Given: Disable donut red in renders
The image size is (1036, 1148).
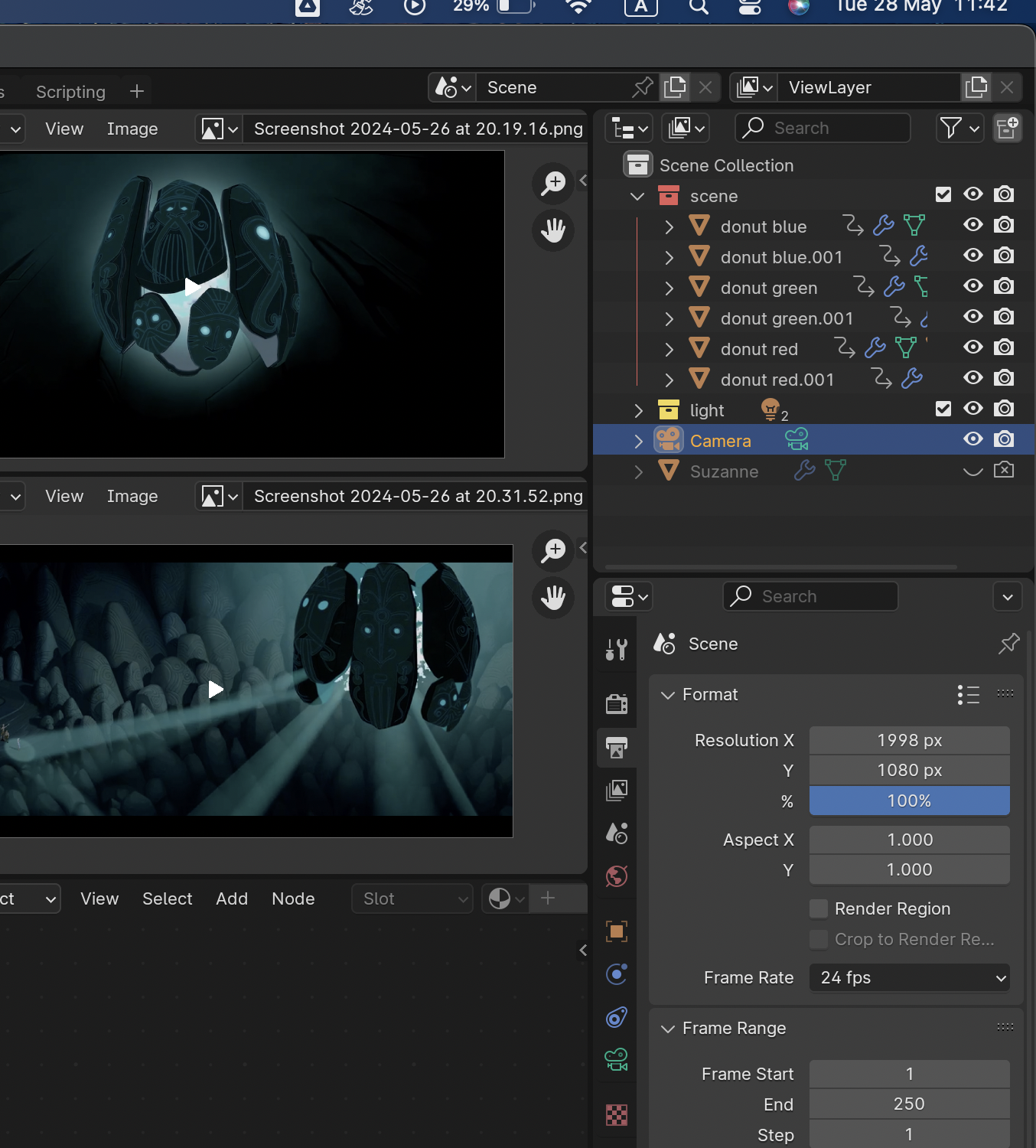Looking at the screenshot, I should [x=1004, y=347].
